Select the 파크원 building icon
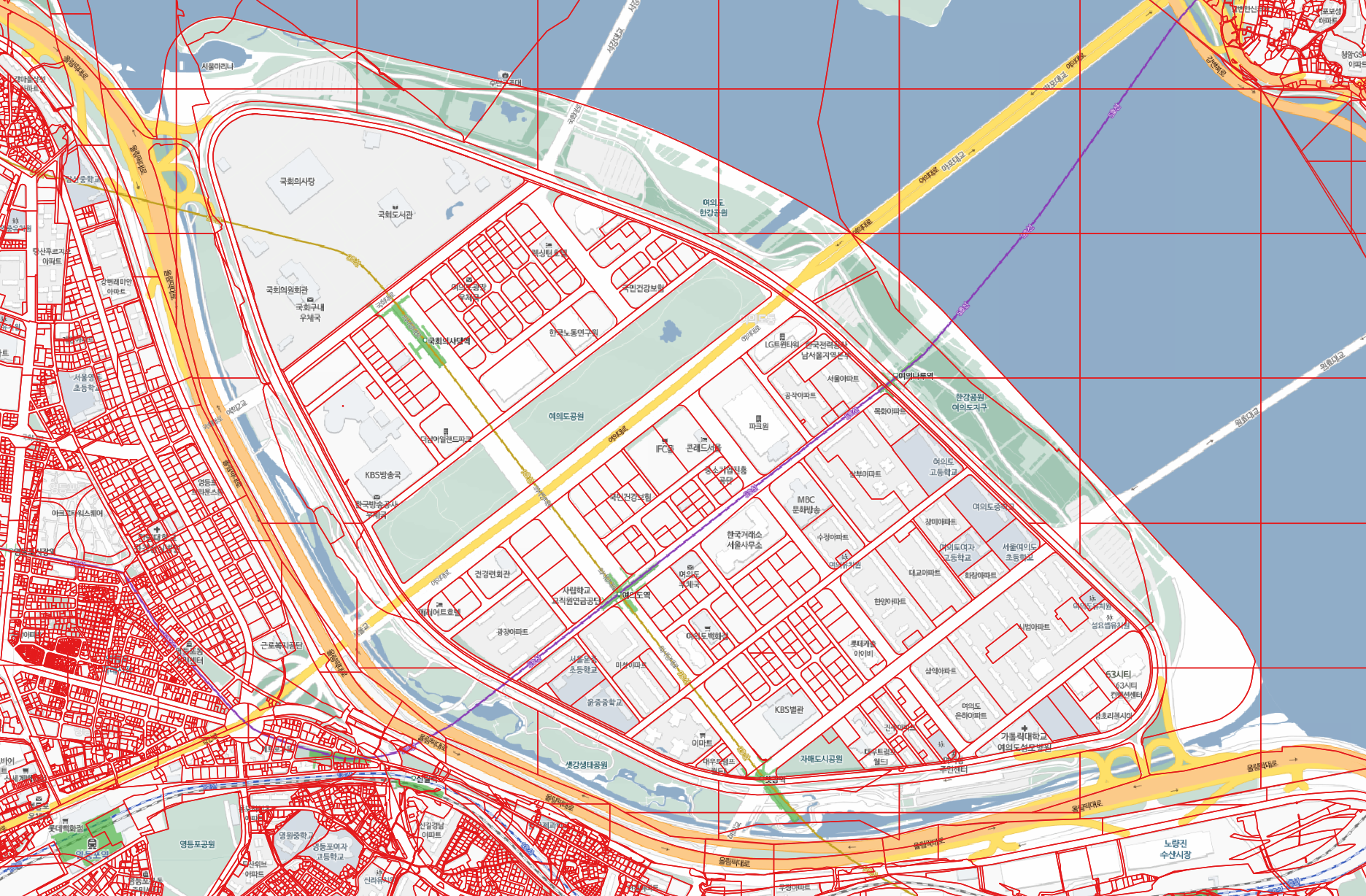Viewport: 1366px width, 896px height. coord(759,419)
